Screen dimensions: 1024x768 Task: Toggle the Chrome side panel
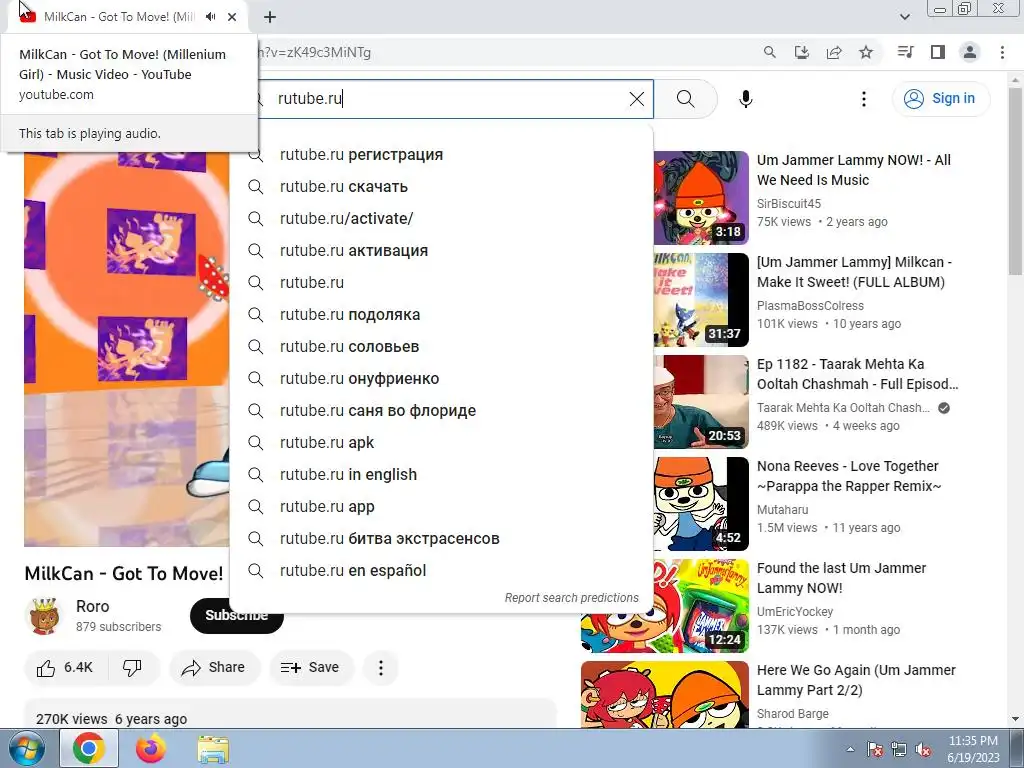[x=938, y=52]
